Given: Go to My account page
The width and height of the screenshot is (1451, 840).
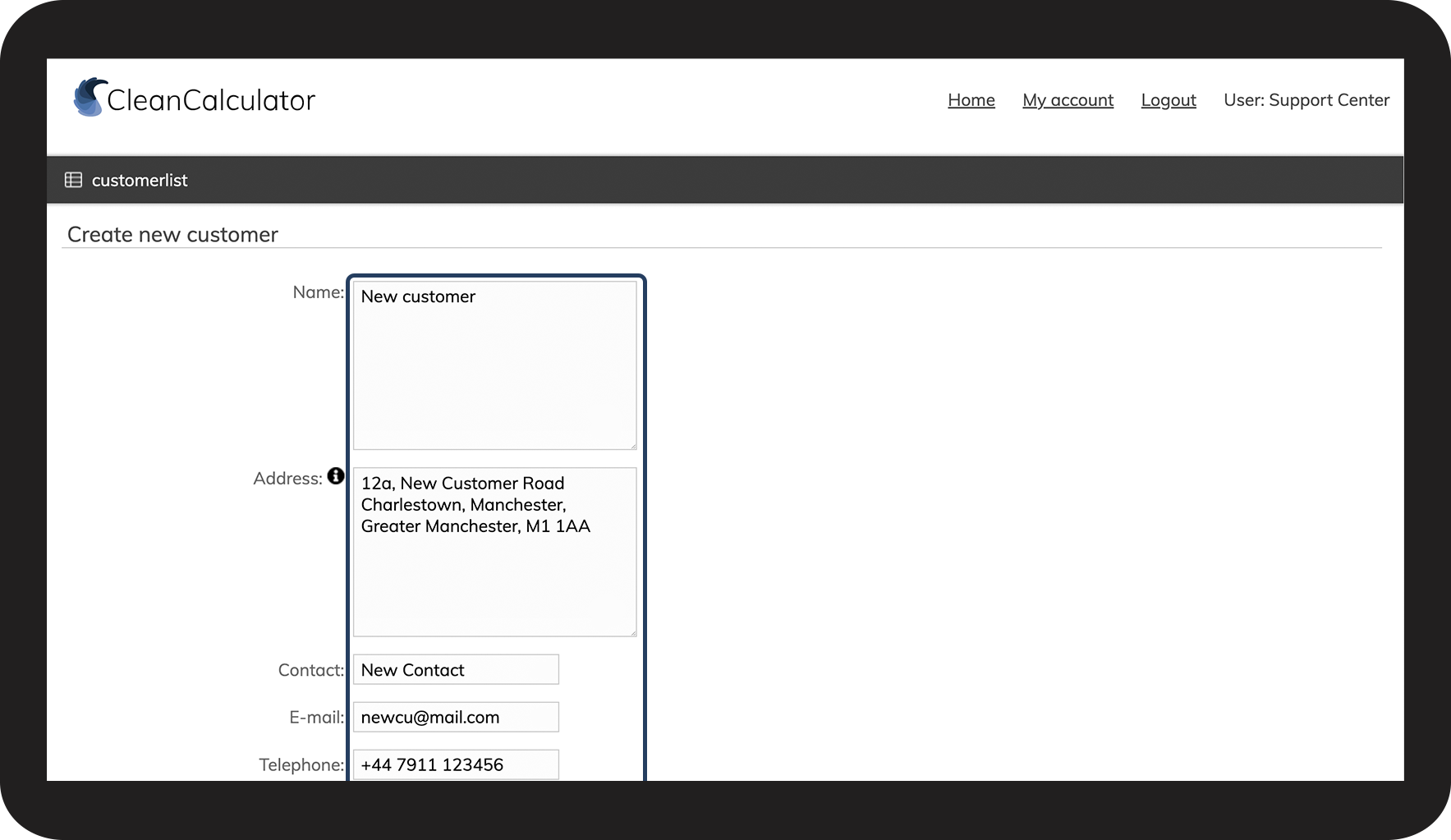Looking at the screenshot, I should (x=1068, y=100).
